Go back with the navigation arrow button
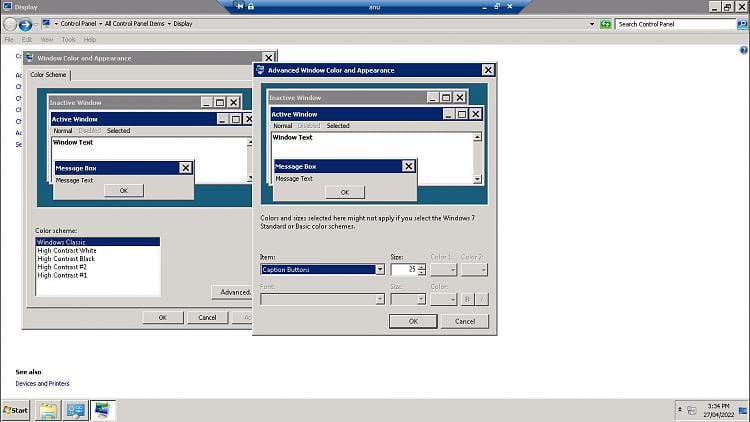This screenshot has width=750, height=422. [x=10, y=24]
